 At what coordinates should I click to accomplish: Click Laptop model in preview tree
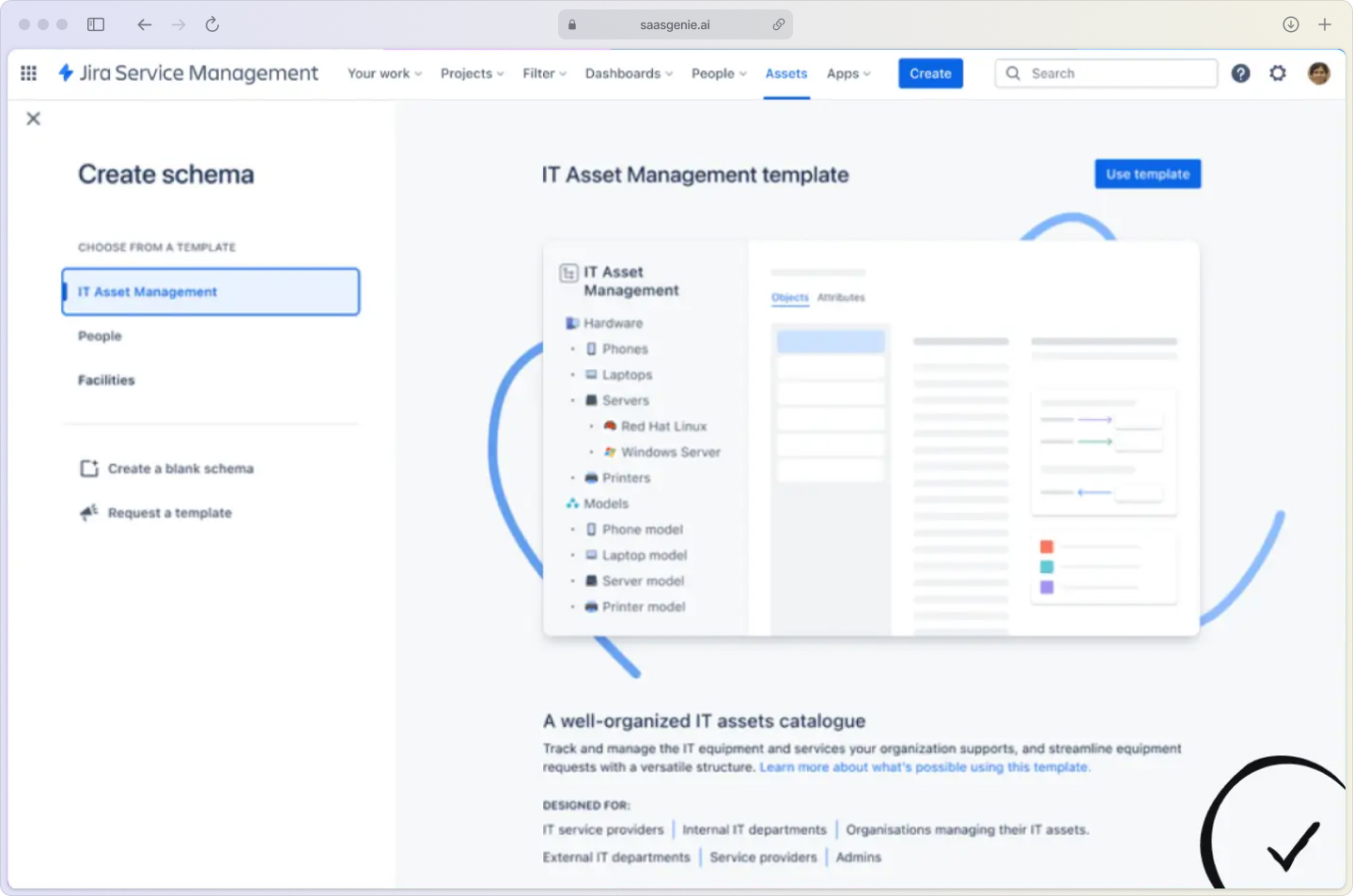click(645, 555)
